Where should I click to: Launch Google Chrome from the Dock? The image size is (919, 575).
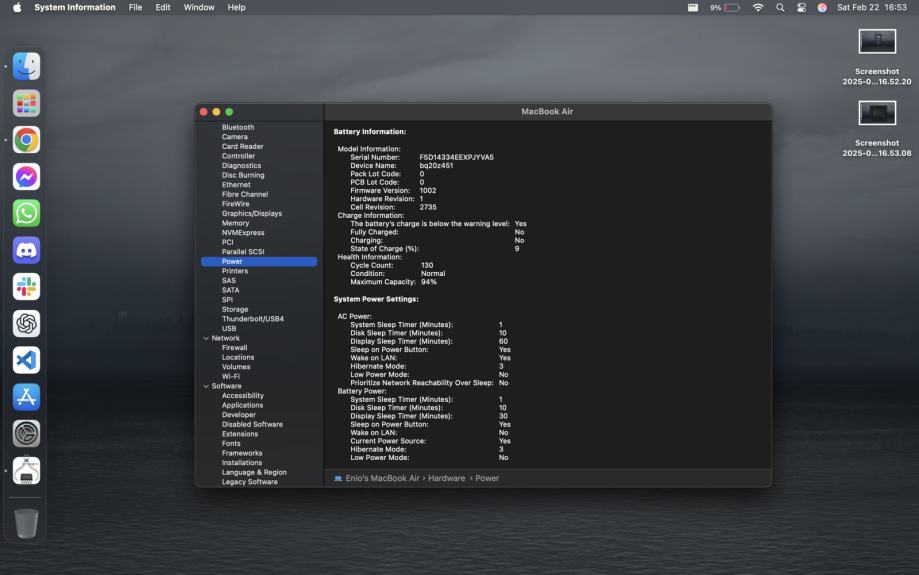[26, 140]
